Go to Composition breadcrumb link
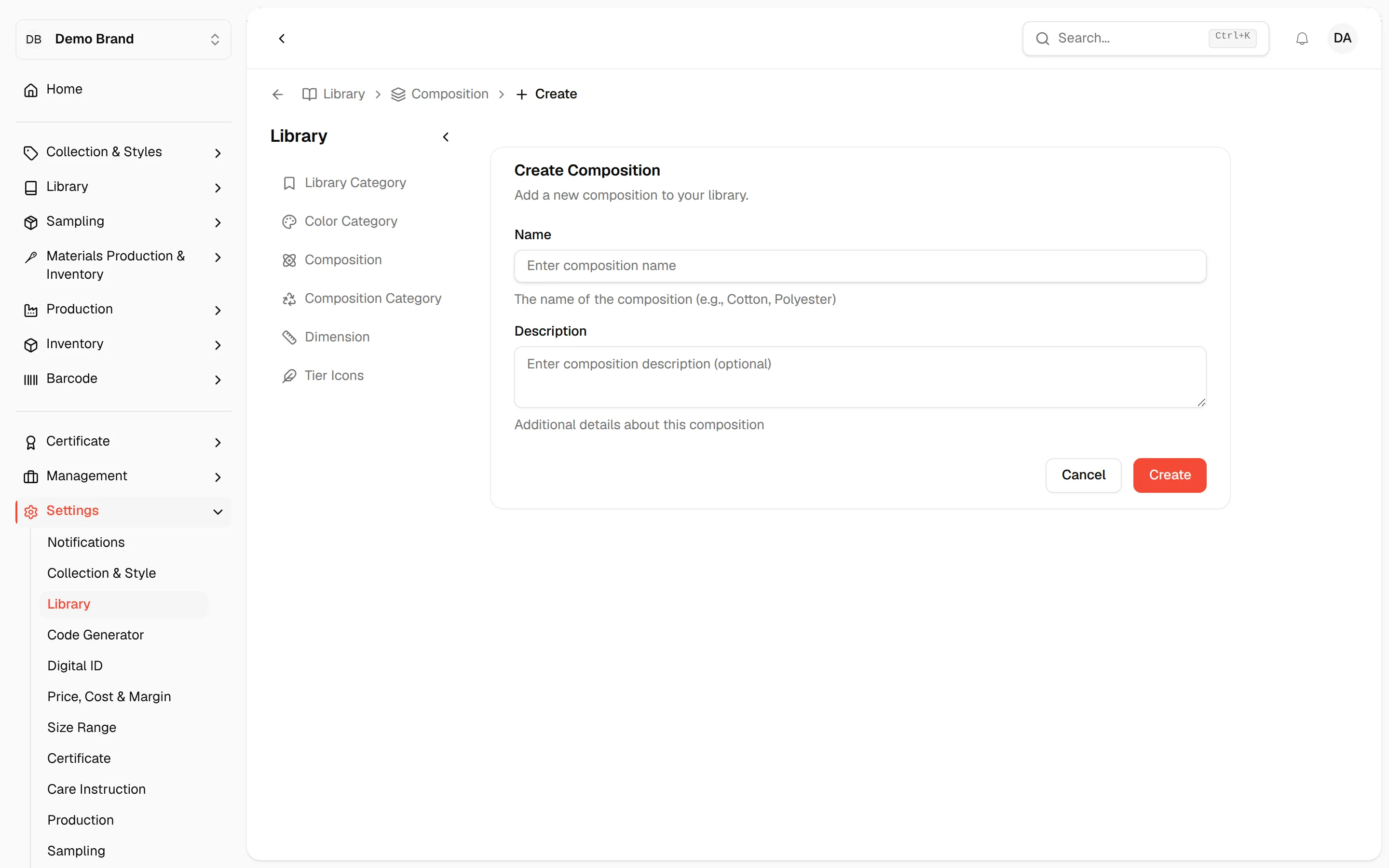 point(450,94)
